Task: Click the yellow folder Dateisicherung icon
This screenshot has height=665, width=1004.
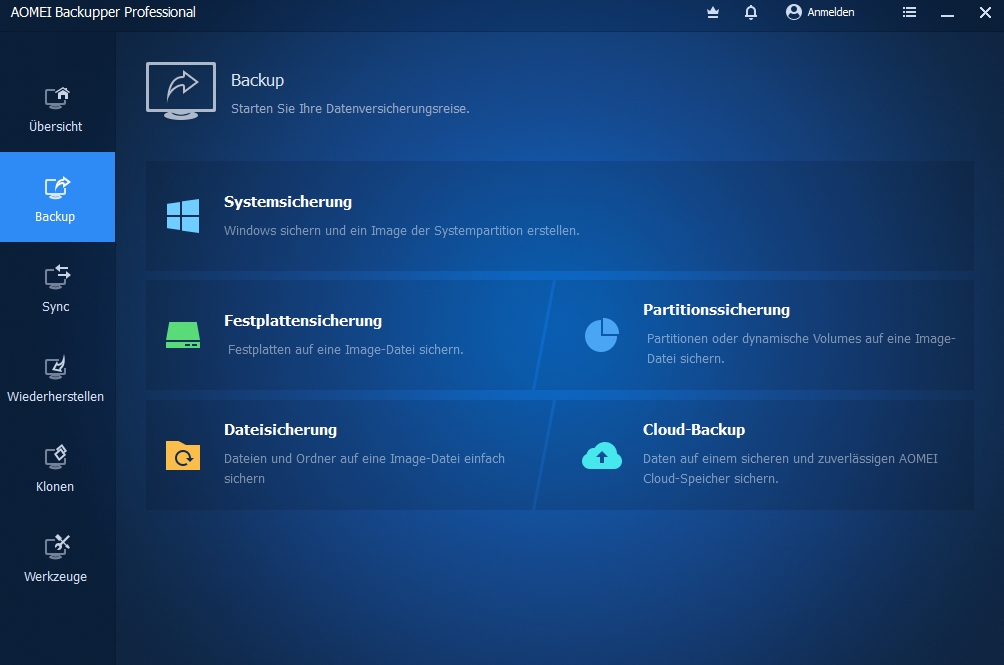Action: point(183,455)
